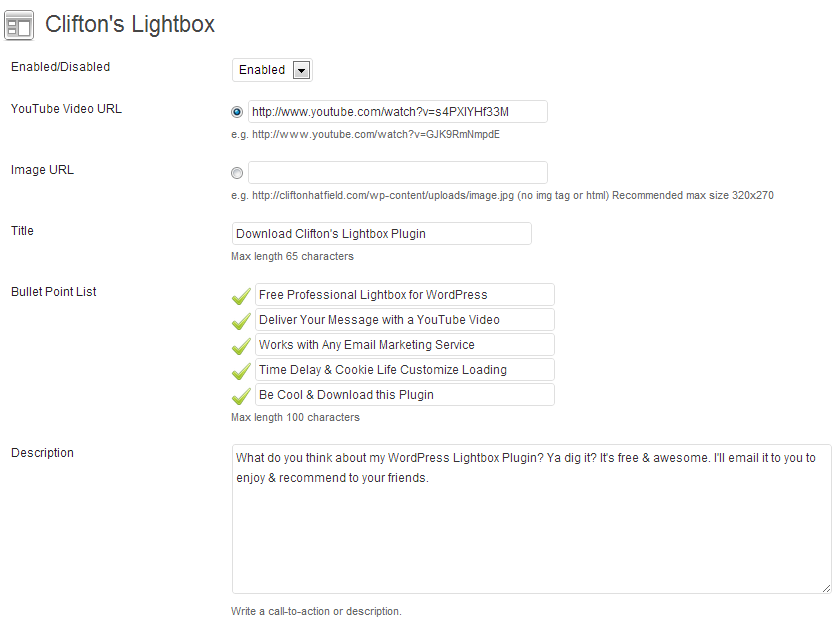Select the Image URL radio button
Screen dimensions: 836x624
237,173
